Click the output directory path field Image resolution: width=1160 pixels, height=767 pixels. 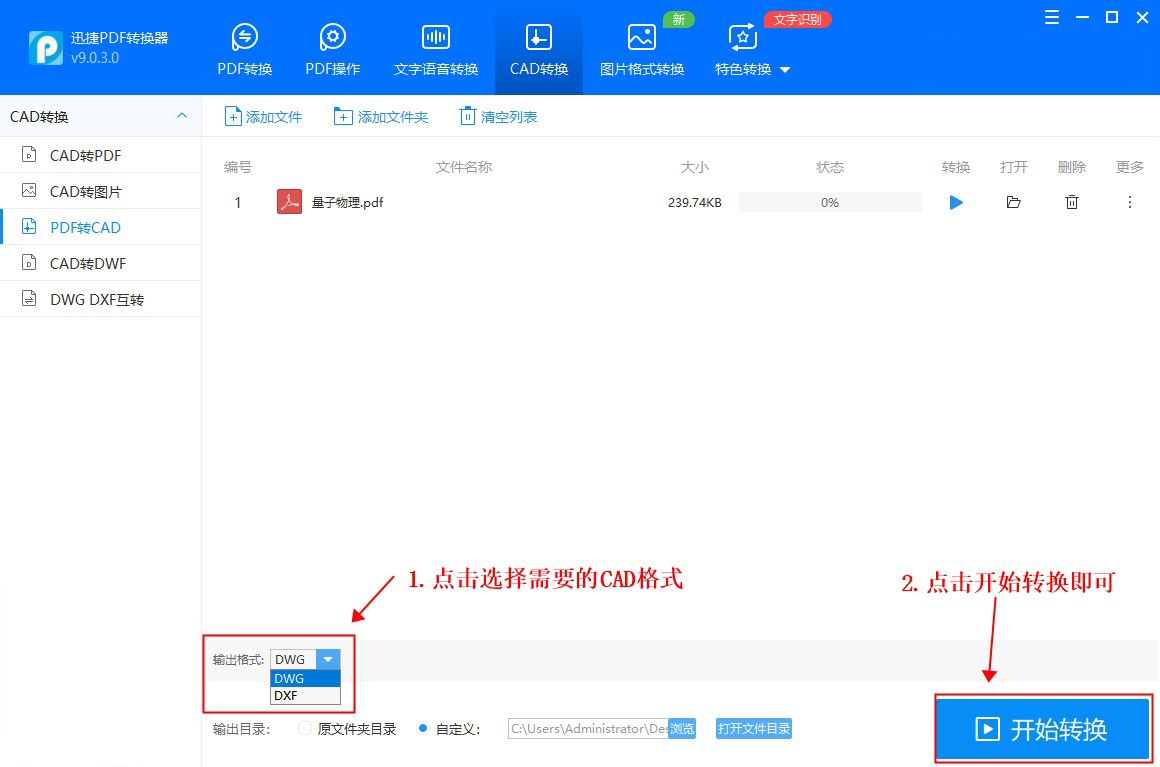click(580, 729)
